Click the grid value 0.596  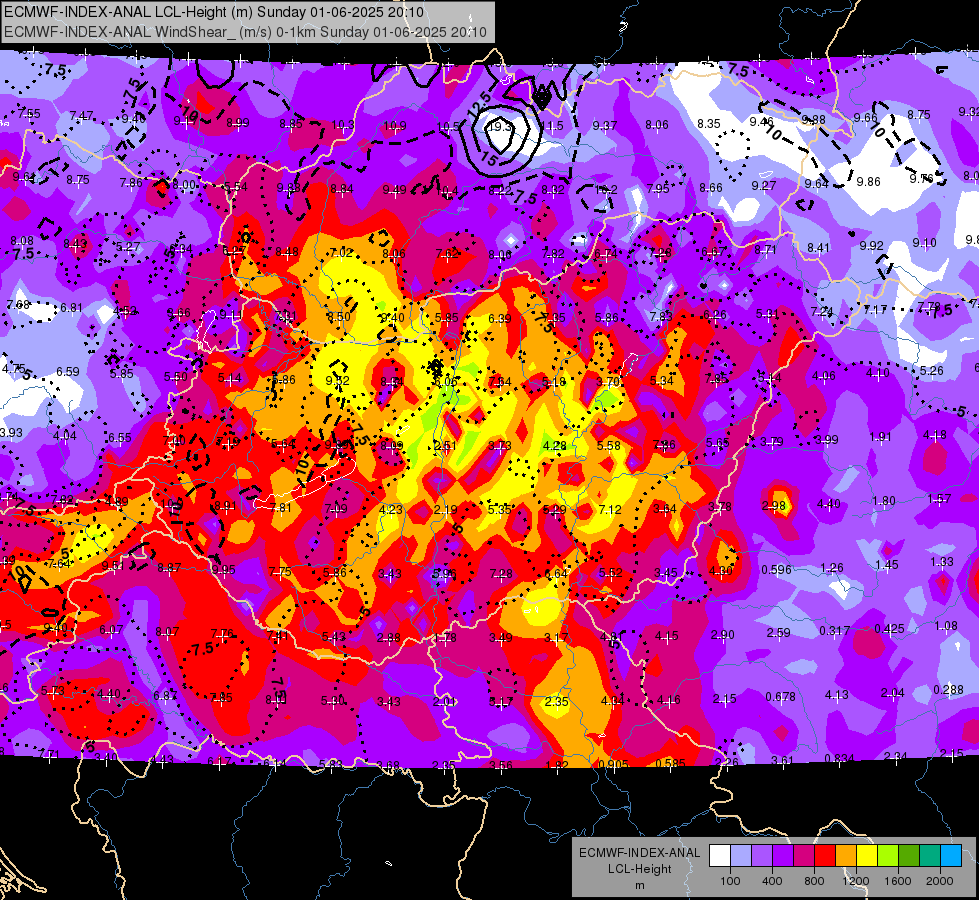(776, 570)
